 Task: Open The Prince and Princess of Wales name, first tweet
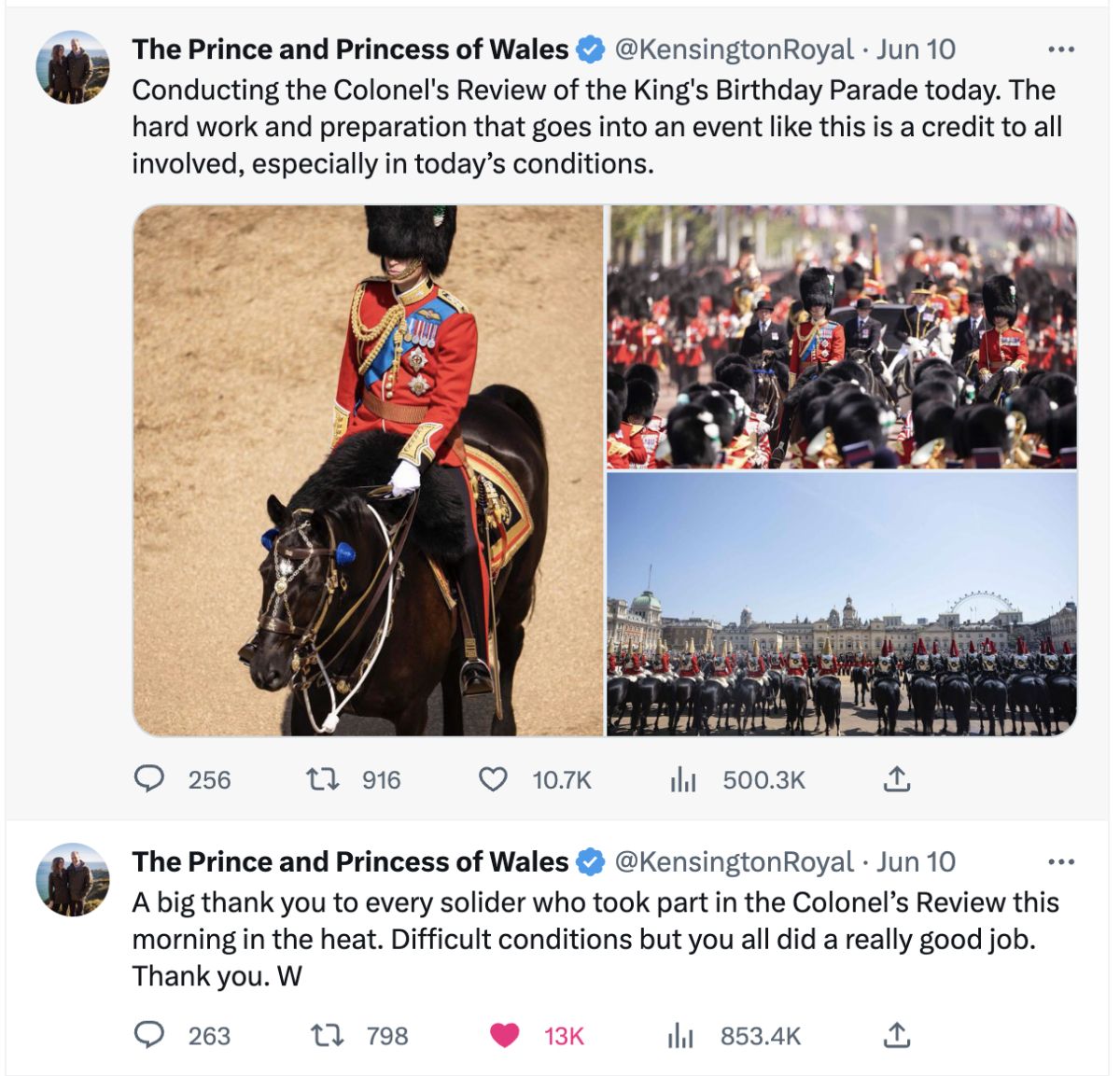click(x=350, y=49)
